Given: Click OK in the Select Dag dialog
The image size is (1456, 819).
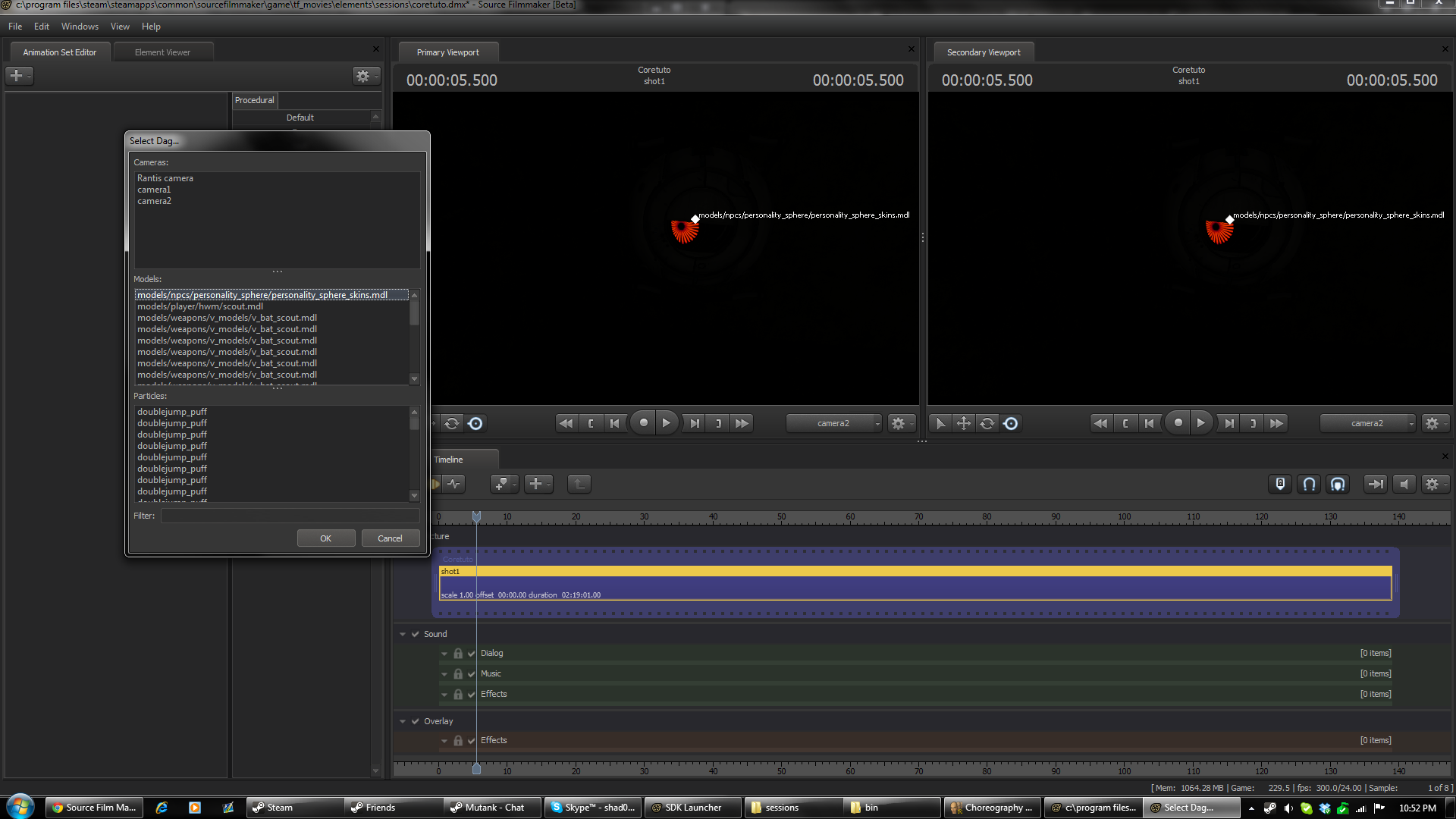Looking at the screenshot, I should (325, 538).
